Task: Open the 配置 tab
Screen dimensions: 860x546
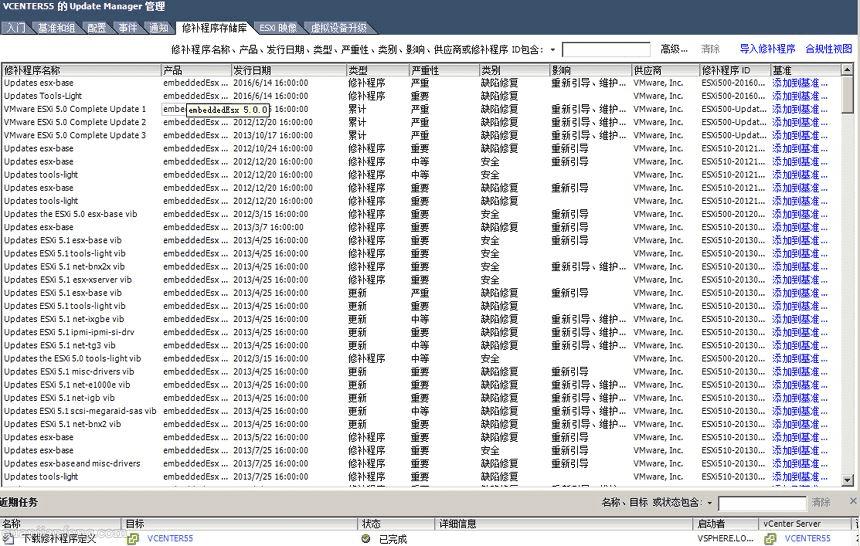Action: (97, 27)
